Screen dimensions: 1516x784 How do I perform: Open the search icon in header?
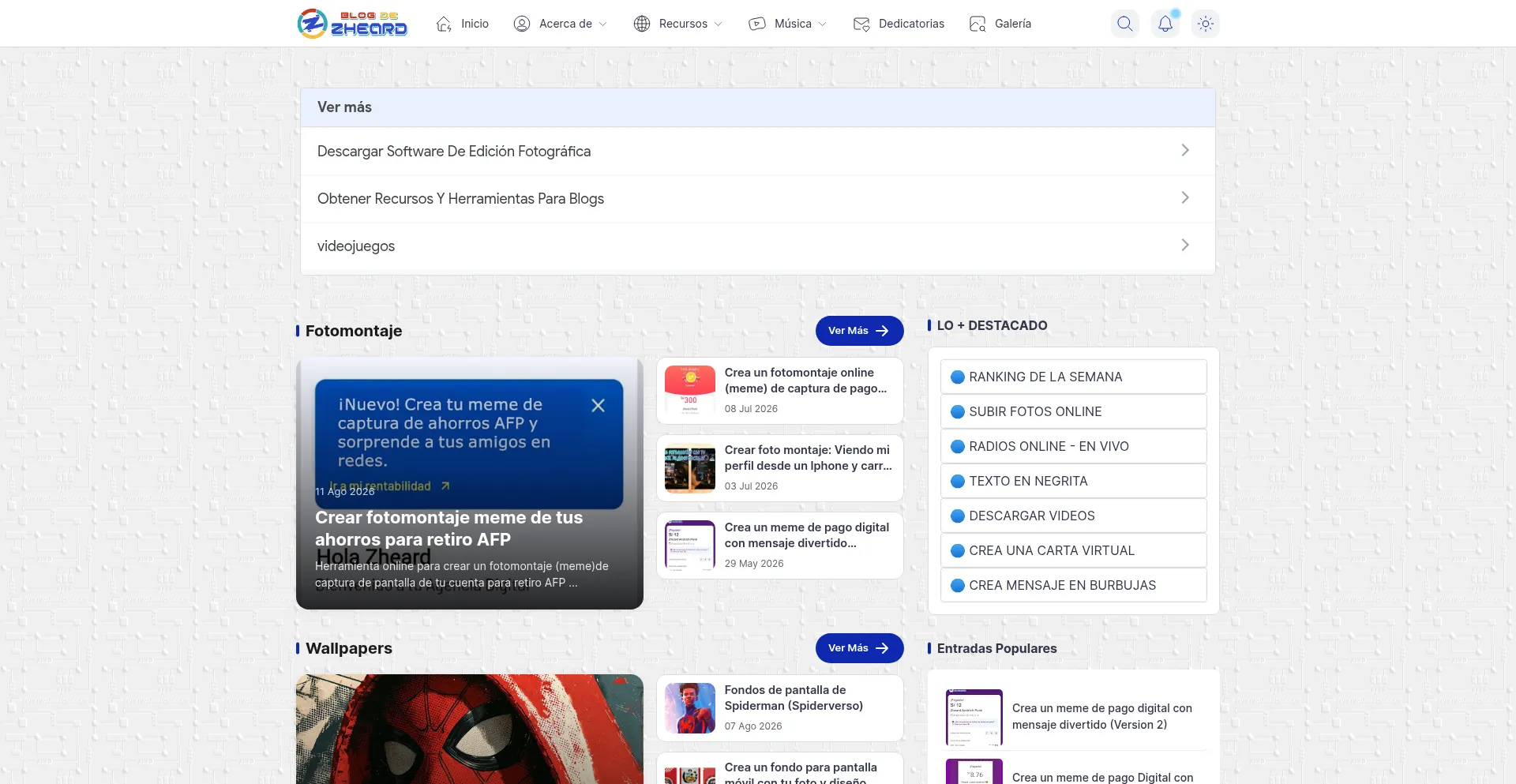pyautogui.click(x=1125, y=24)
